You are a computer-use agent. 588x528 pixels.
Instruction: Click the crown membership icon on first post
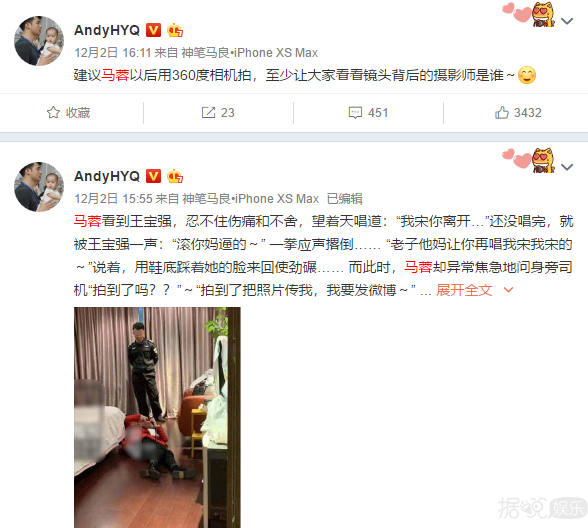[x=175, y=30]
